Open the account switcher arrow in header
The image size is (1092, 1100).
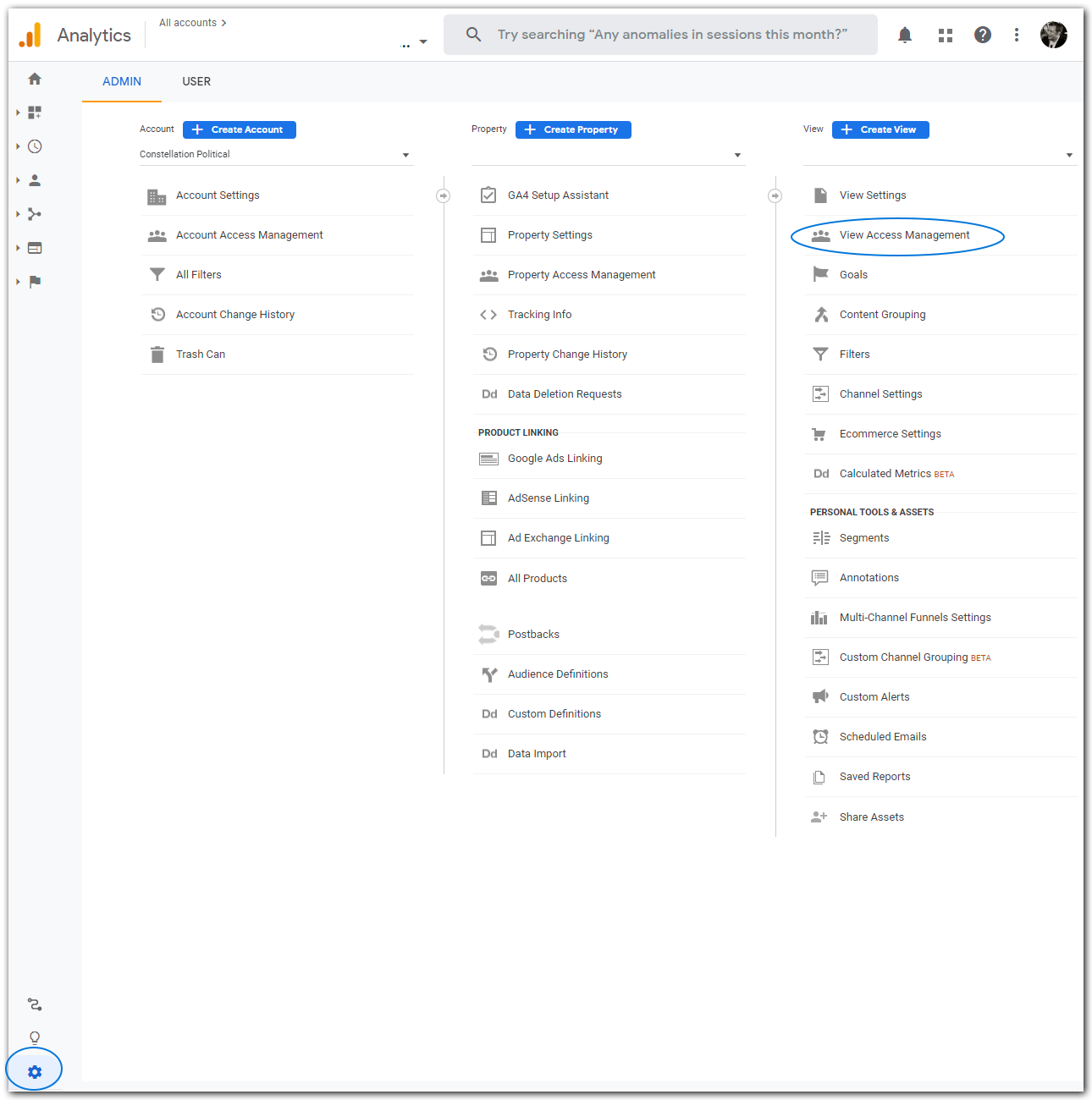pos(423,41)
